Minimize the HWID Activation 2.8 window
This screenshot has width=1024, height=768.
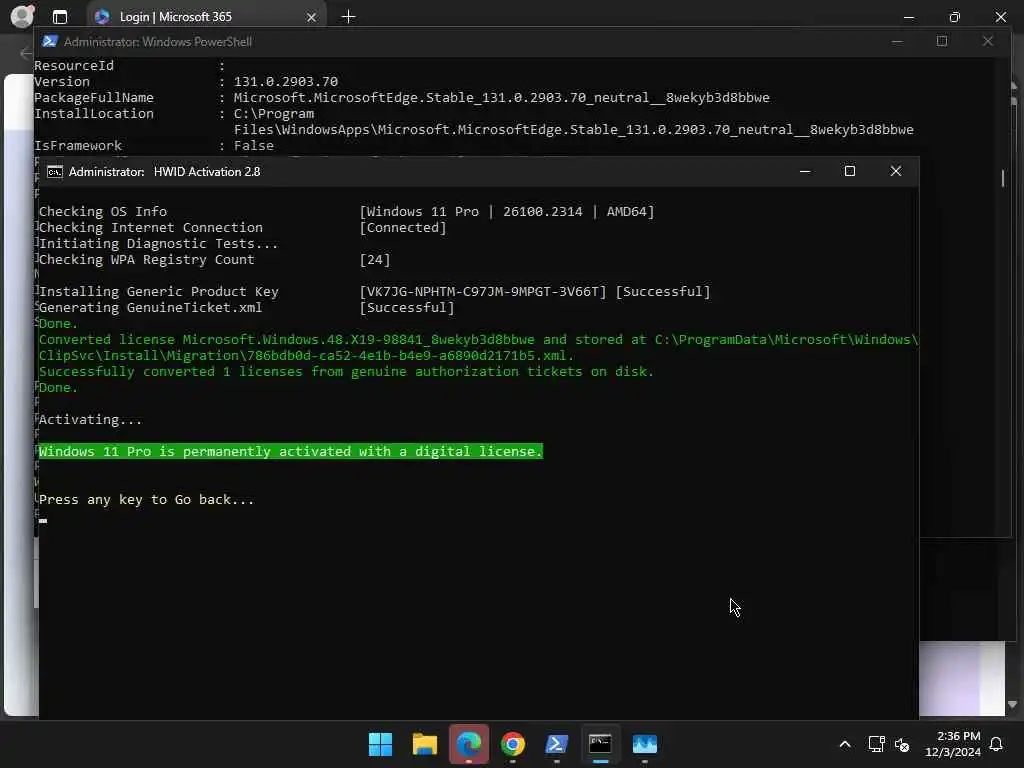click(x=805, y=171)
